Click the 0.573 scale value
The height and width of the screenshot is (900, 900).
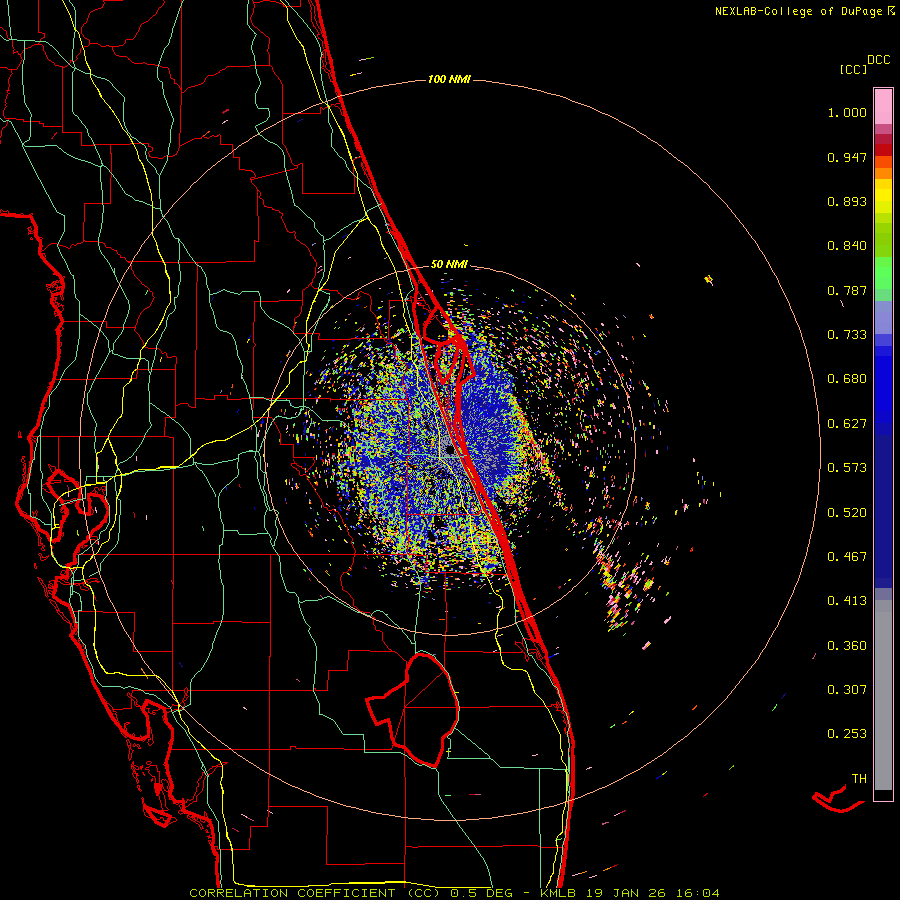point(847,468)
